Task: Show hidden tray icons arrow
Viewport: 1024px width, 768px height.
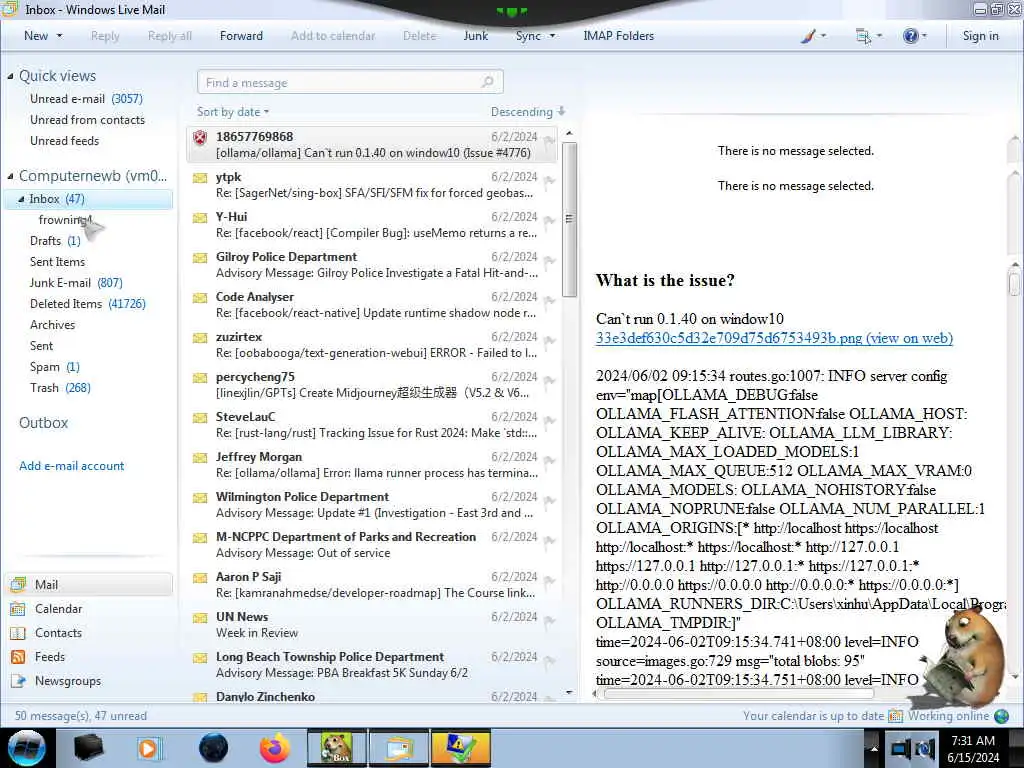Action: point(874,748)
